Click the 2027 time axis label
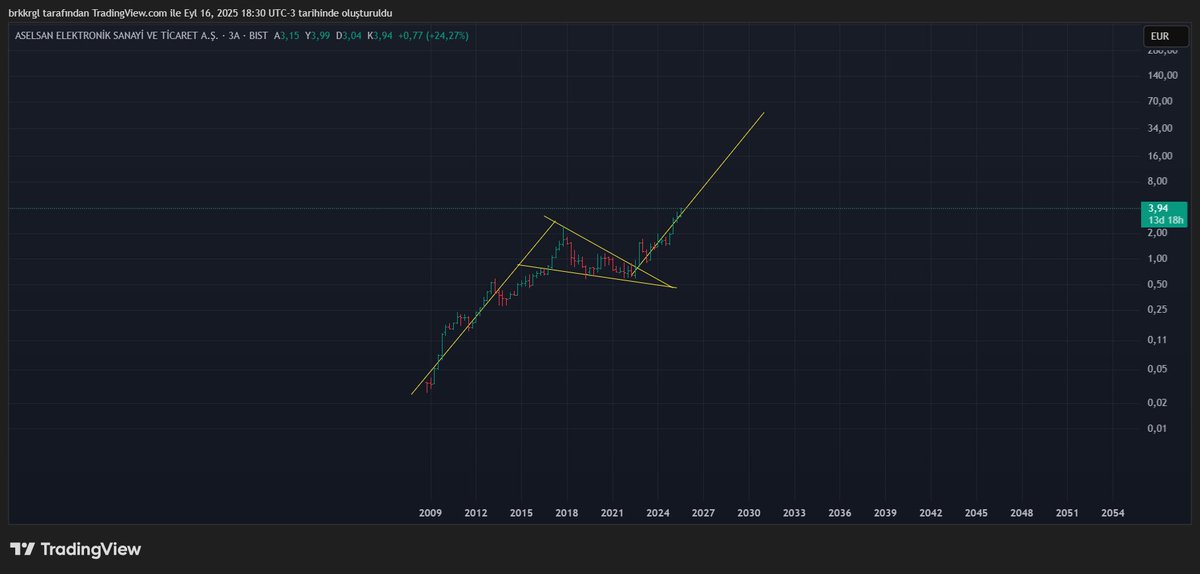 pyautogui.click(x=703, y=513)
